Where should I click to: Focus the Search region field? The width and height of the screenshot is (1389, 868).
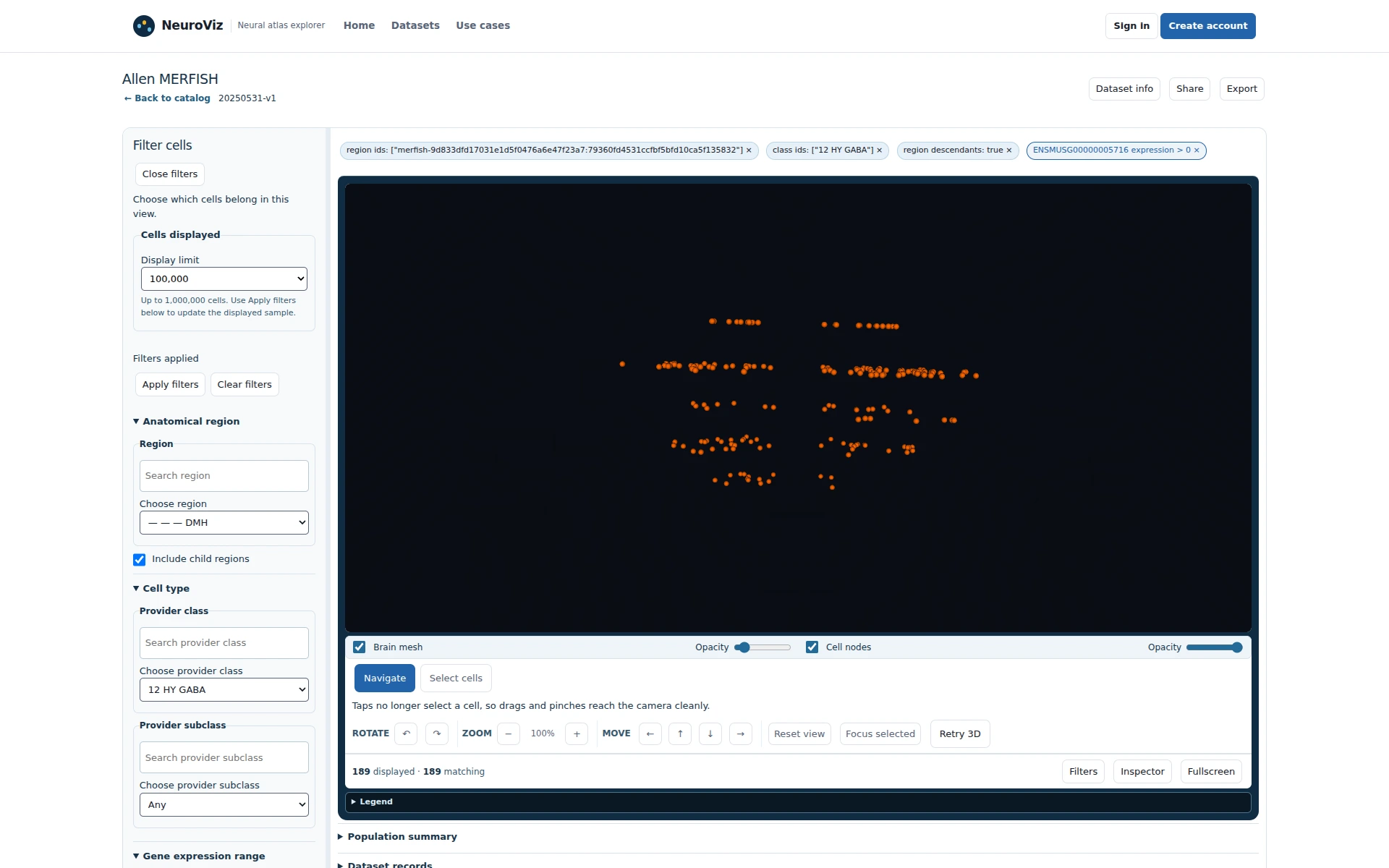[x=224, y=476]
